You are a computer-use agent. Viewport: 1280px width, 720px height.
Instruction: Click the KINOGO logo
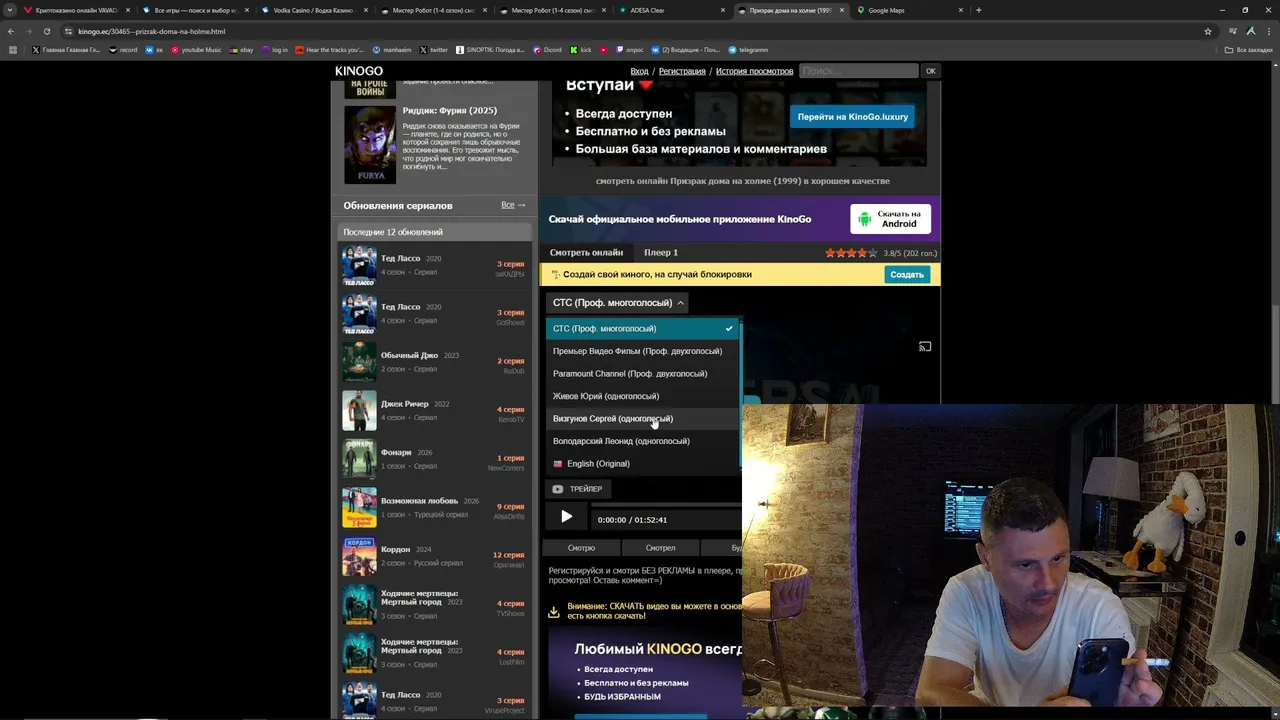point(359,71)
